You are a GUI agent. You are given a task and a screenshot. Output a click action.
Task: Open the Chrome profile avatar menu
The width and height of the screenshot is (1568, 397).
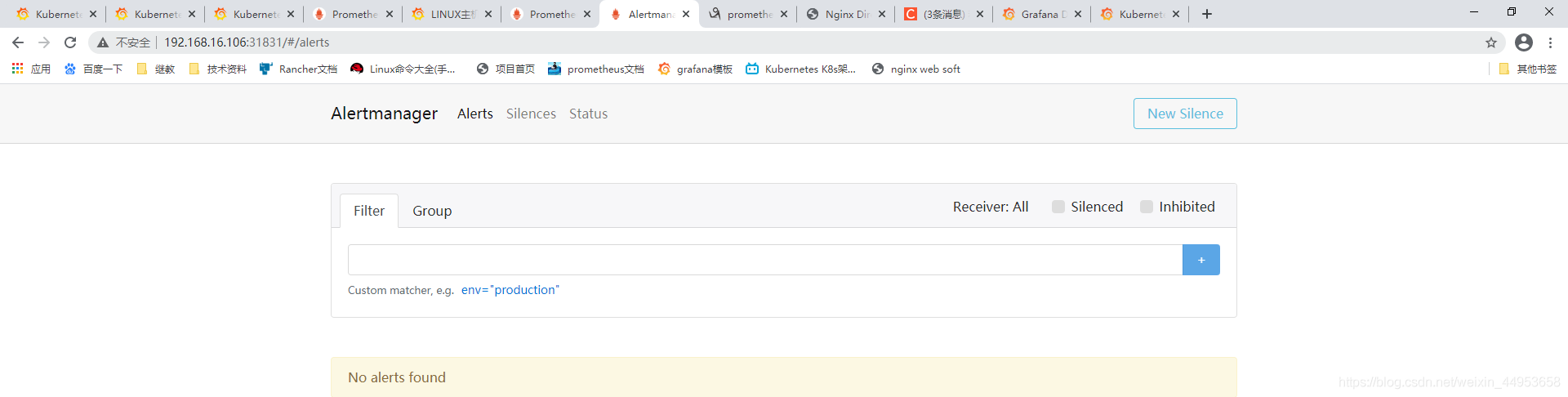1524,42
